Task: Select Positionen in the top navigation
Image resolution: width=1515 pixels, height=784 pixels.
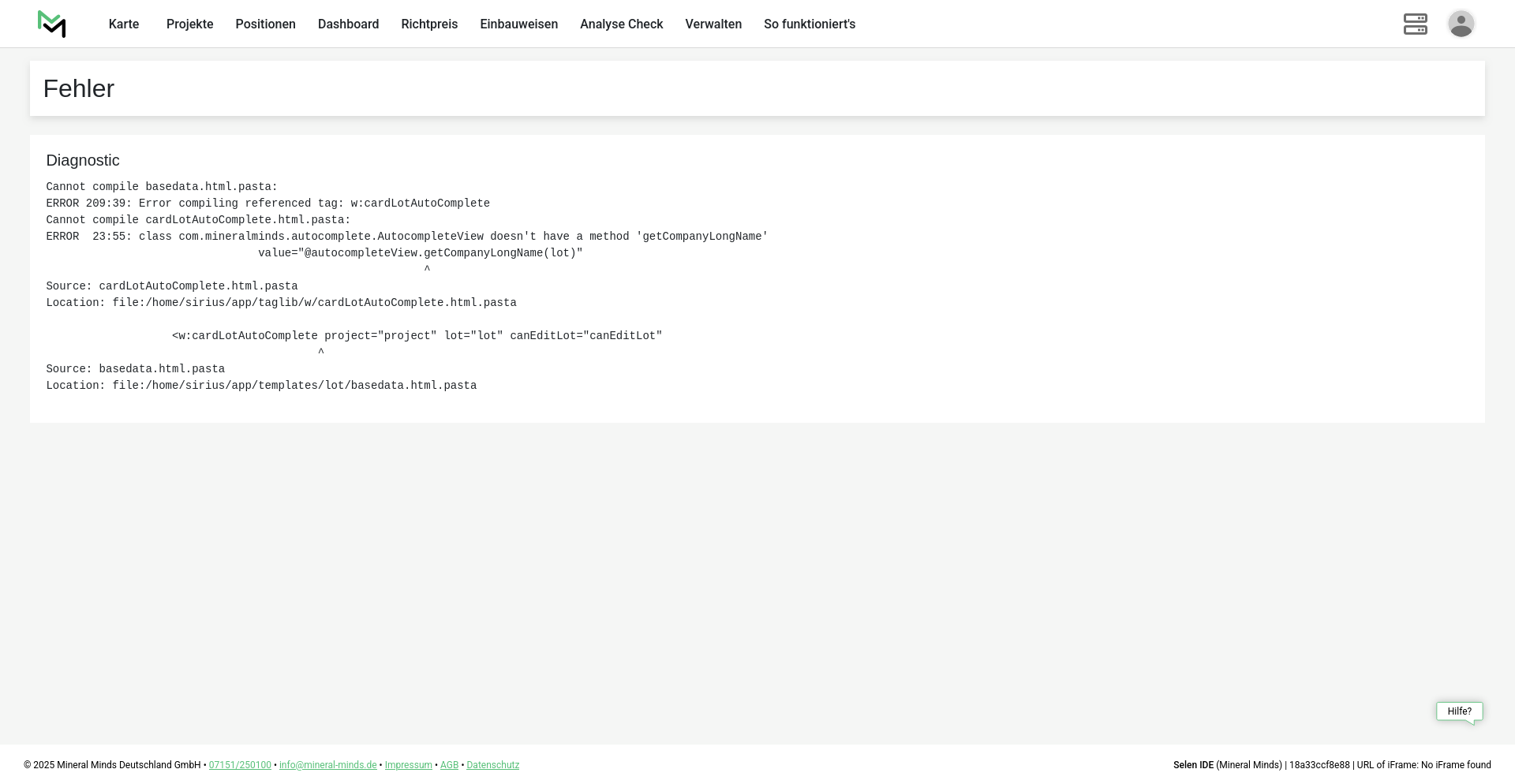Action: [x=265, y=24]
